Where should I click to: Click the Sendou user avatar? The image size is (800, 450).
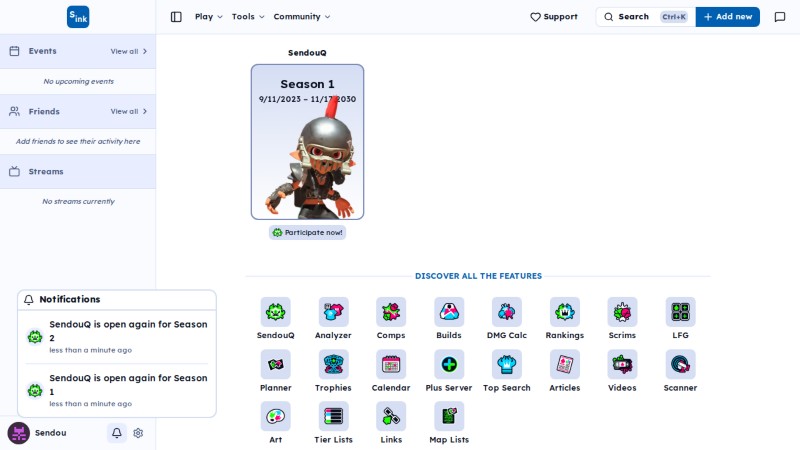tap(19, 433)
